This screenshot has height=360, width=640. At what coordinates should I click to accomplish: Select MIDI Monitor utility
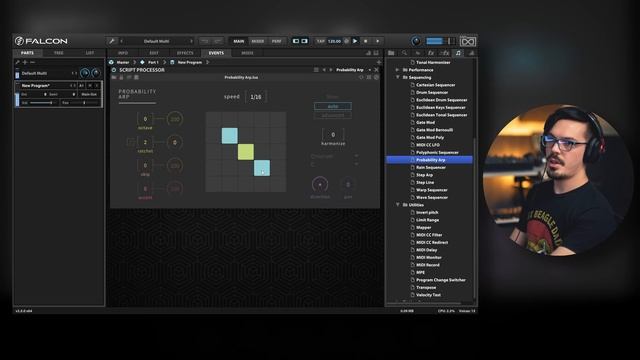[429, 258]
